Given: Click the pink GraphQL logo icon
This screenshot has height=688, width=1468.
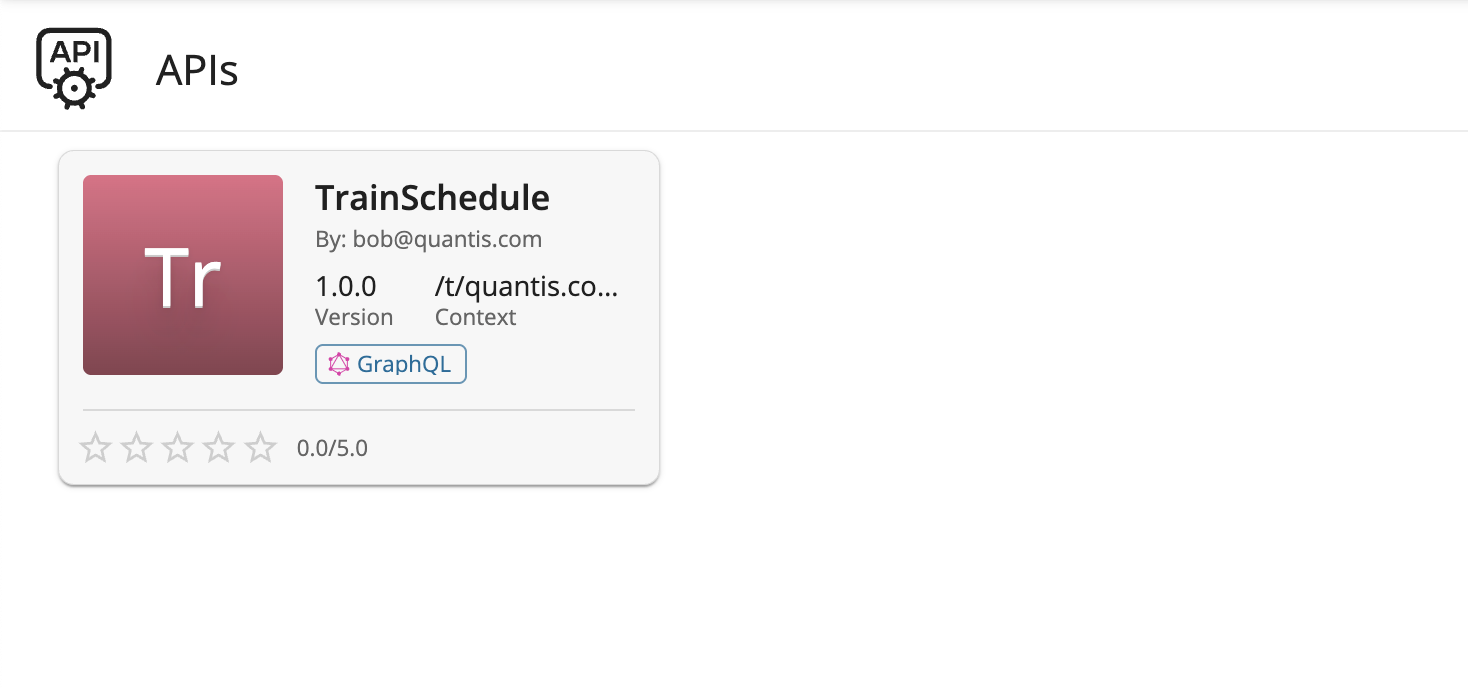Looking at the screenshot, I should 340,365.
